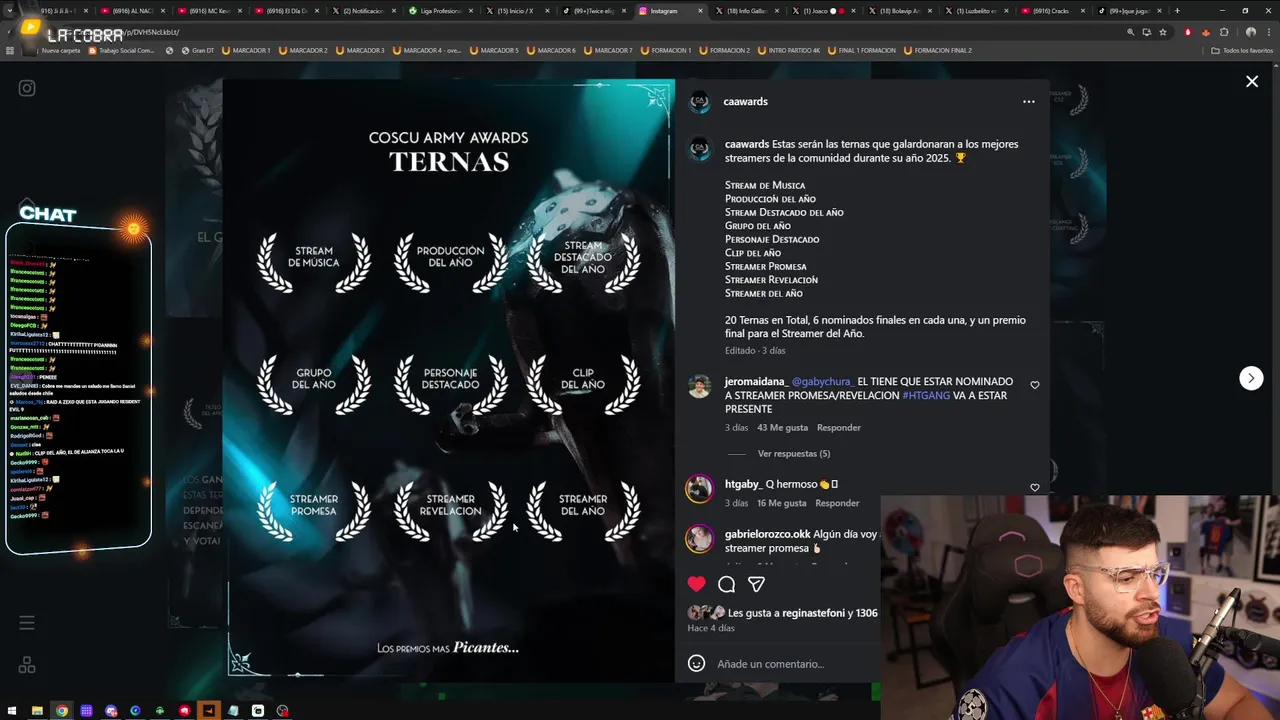Open the post's three-dot options menu
This screenshot has height=720, width=1280.
point(1029,101)
